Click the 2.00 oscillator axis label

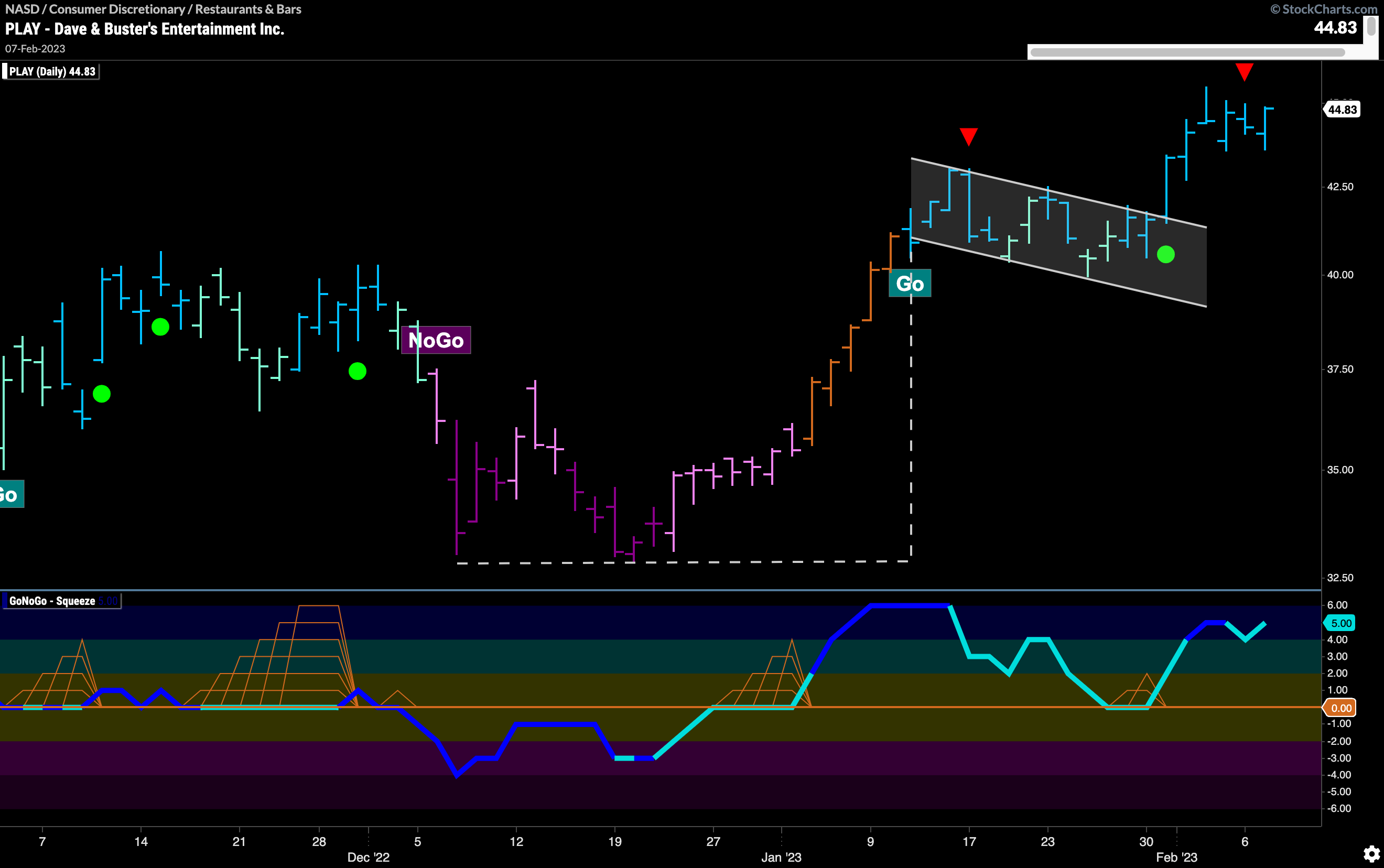coord(1337,673)
